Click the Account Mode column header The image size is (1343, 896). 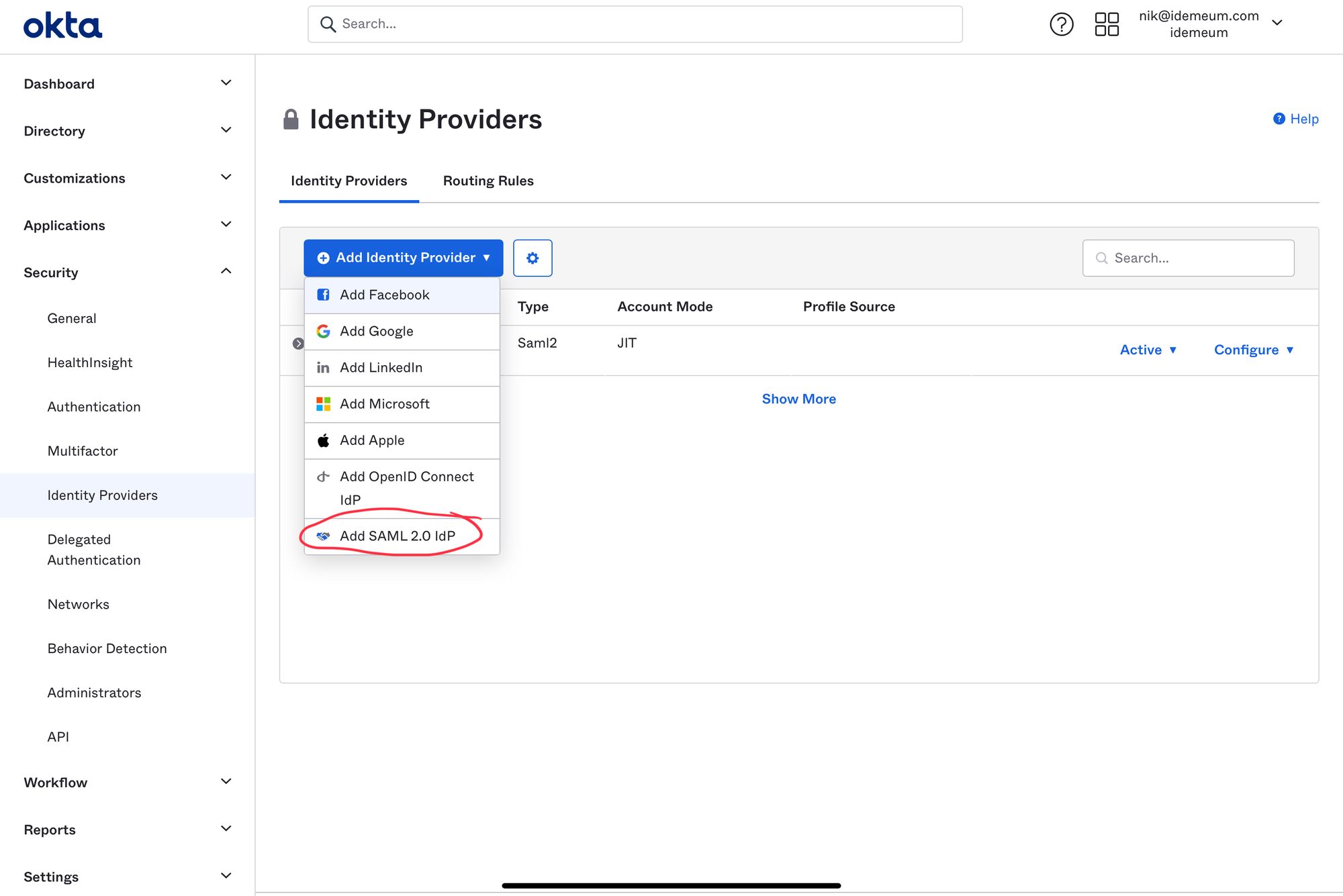click(665, 307)
